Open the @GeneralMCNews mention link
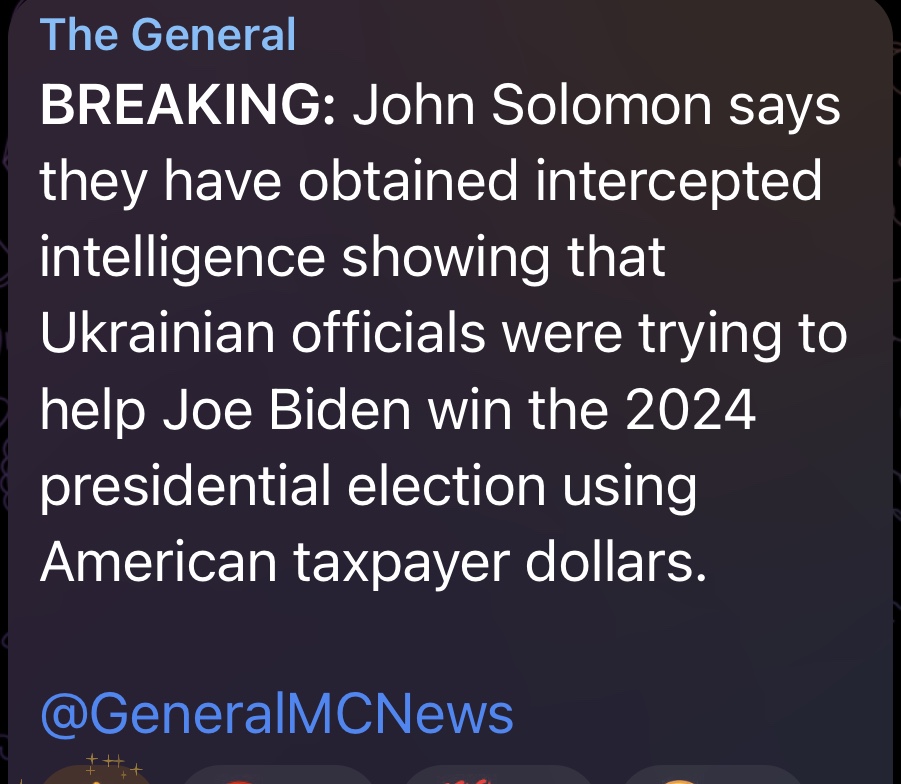The height and width of the screenshot is (784, 901). [x=277, y=714]
